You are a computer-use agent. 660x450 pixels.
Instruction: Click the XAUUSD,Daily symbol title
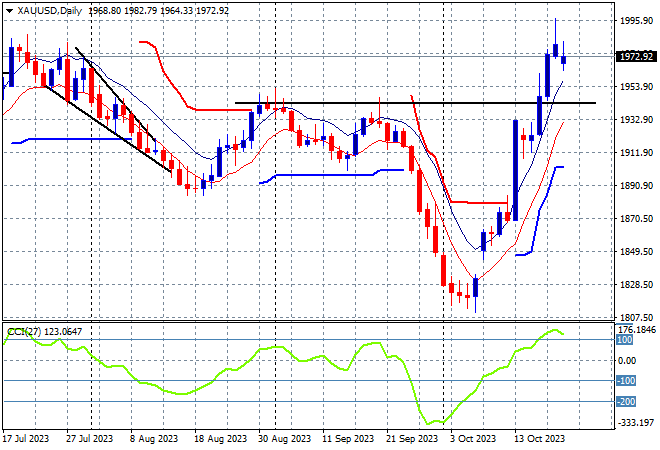coord(48,9)
